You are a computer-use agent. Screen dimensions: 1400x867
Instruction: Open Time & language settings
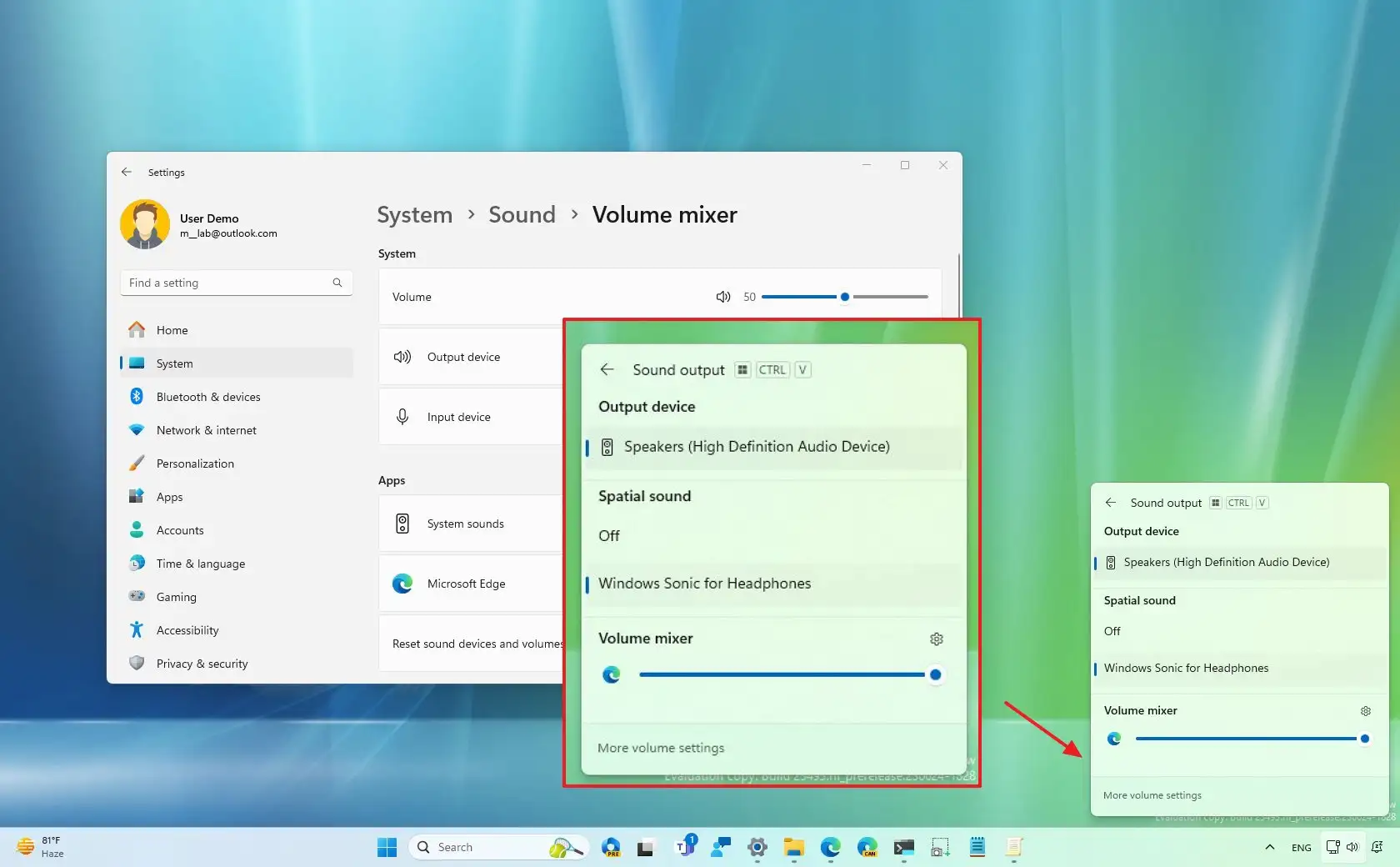tap(237, 564)
